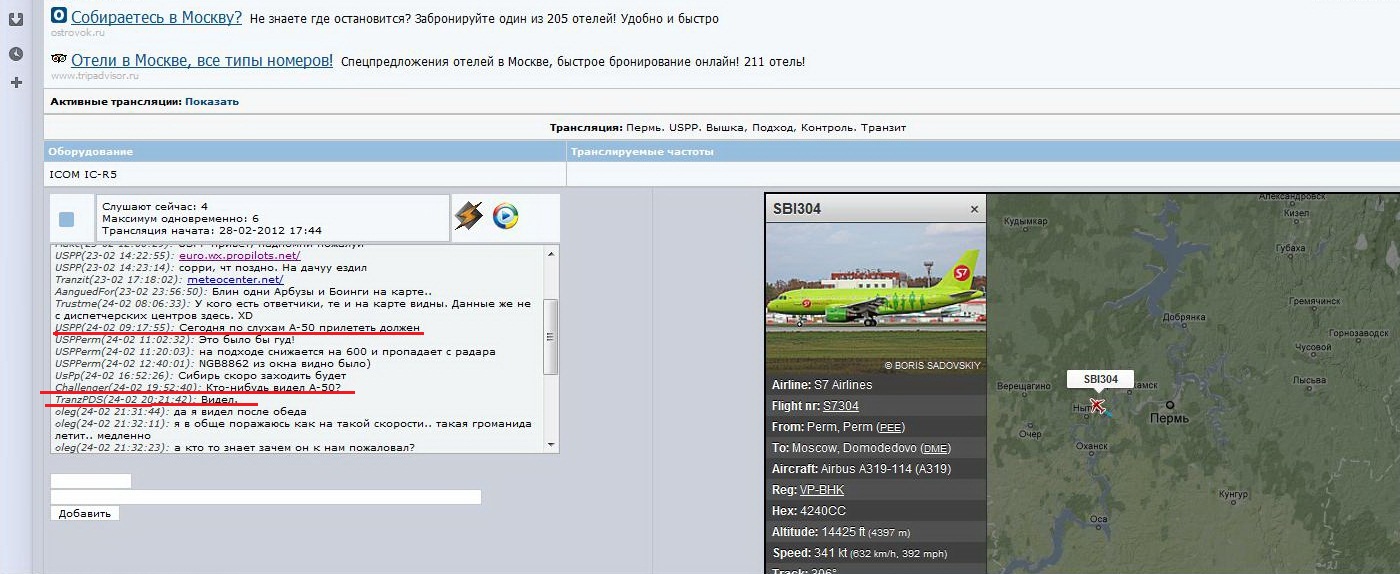Screen dimensions: 1400x574
Task: Open stream in Windows Media Player icon
Action: [x=506, y=216]
